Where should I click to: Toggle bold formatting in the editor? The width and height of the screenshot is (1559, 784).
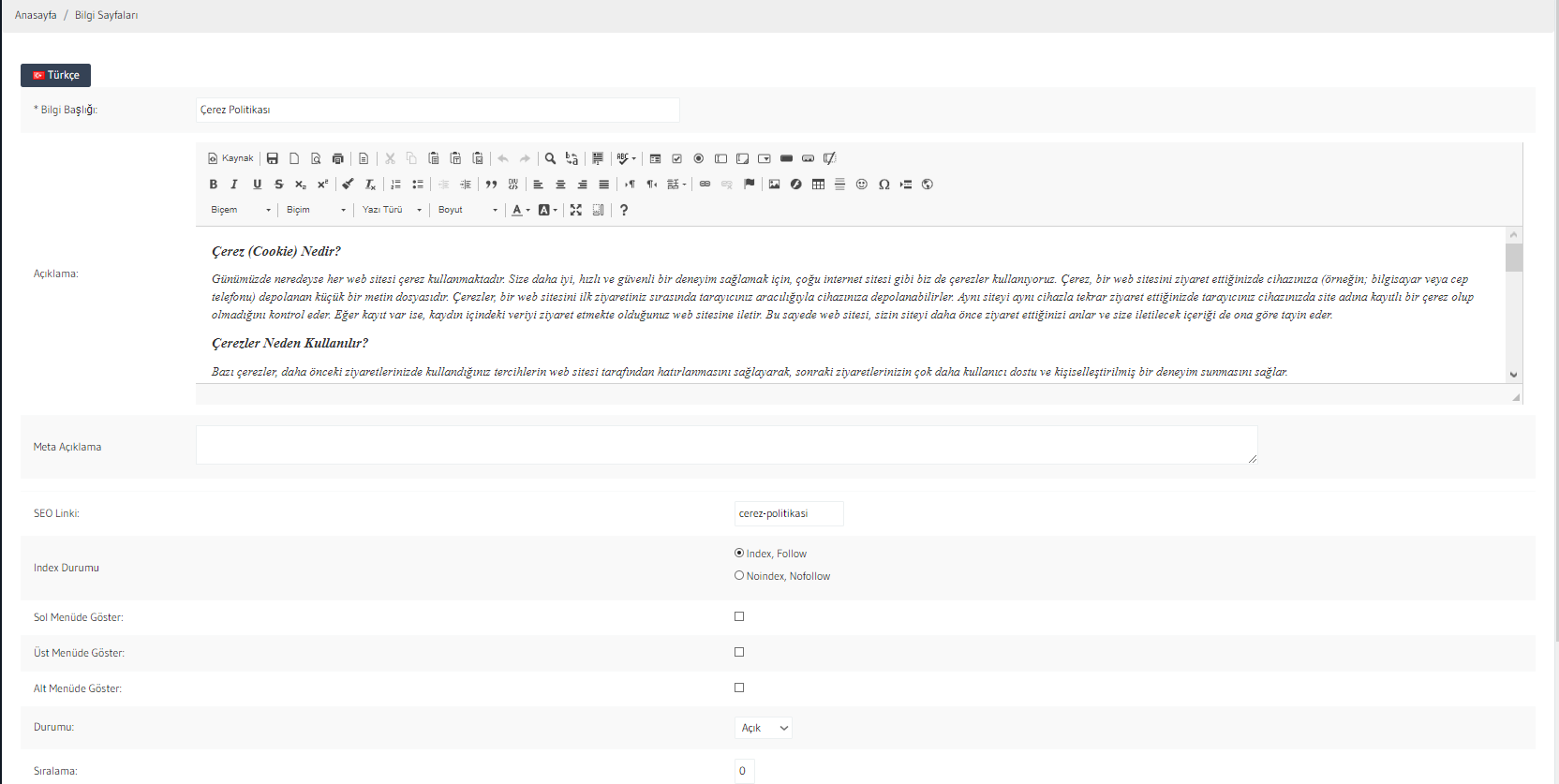pos(214,185)
